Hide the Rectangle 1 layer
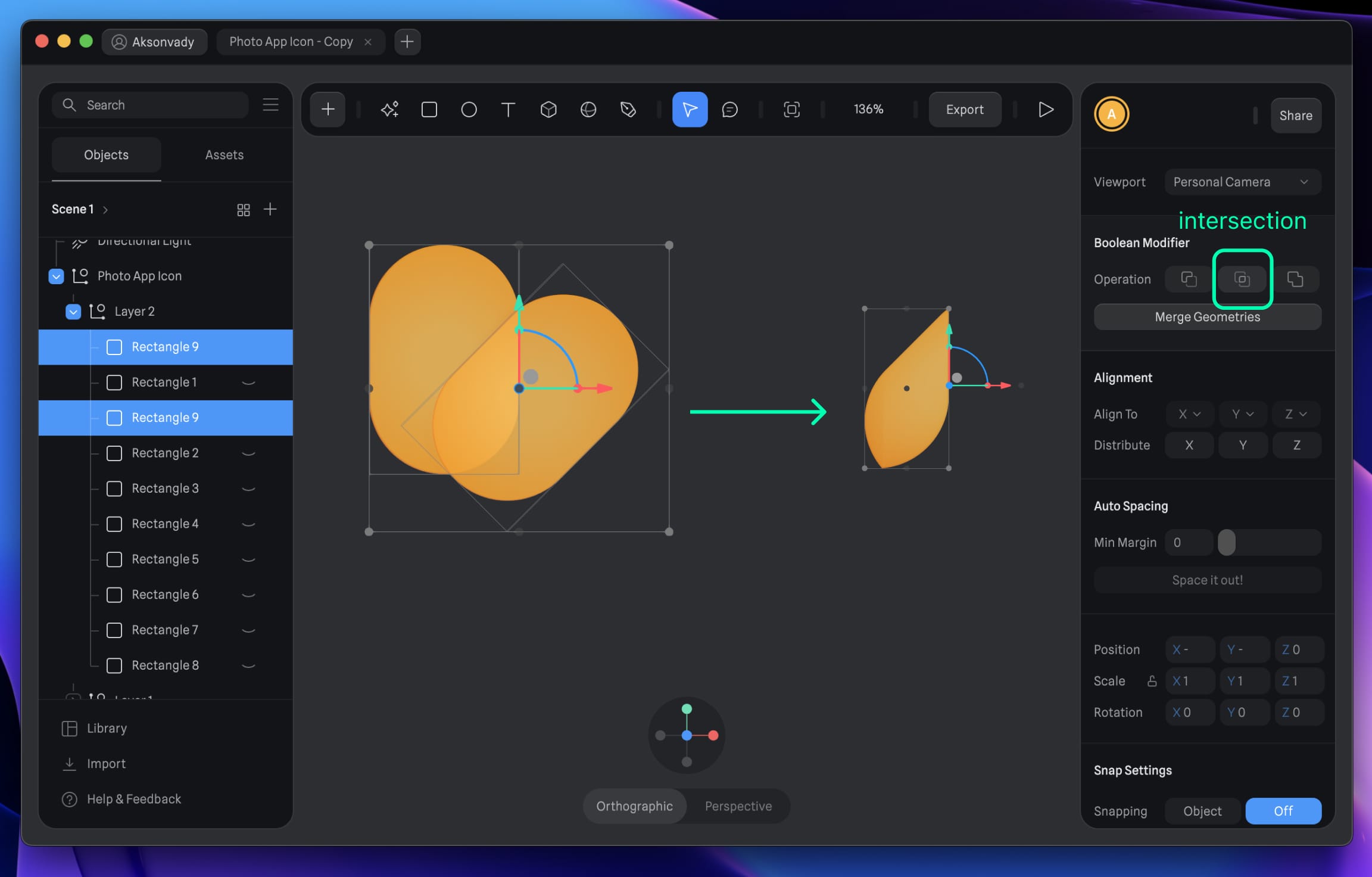The image size is (1372, 877). click(248, 382)
